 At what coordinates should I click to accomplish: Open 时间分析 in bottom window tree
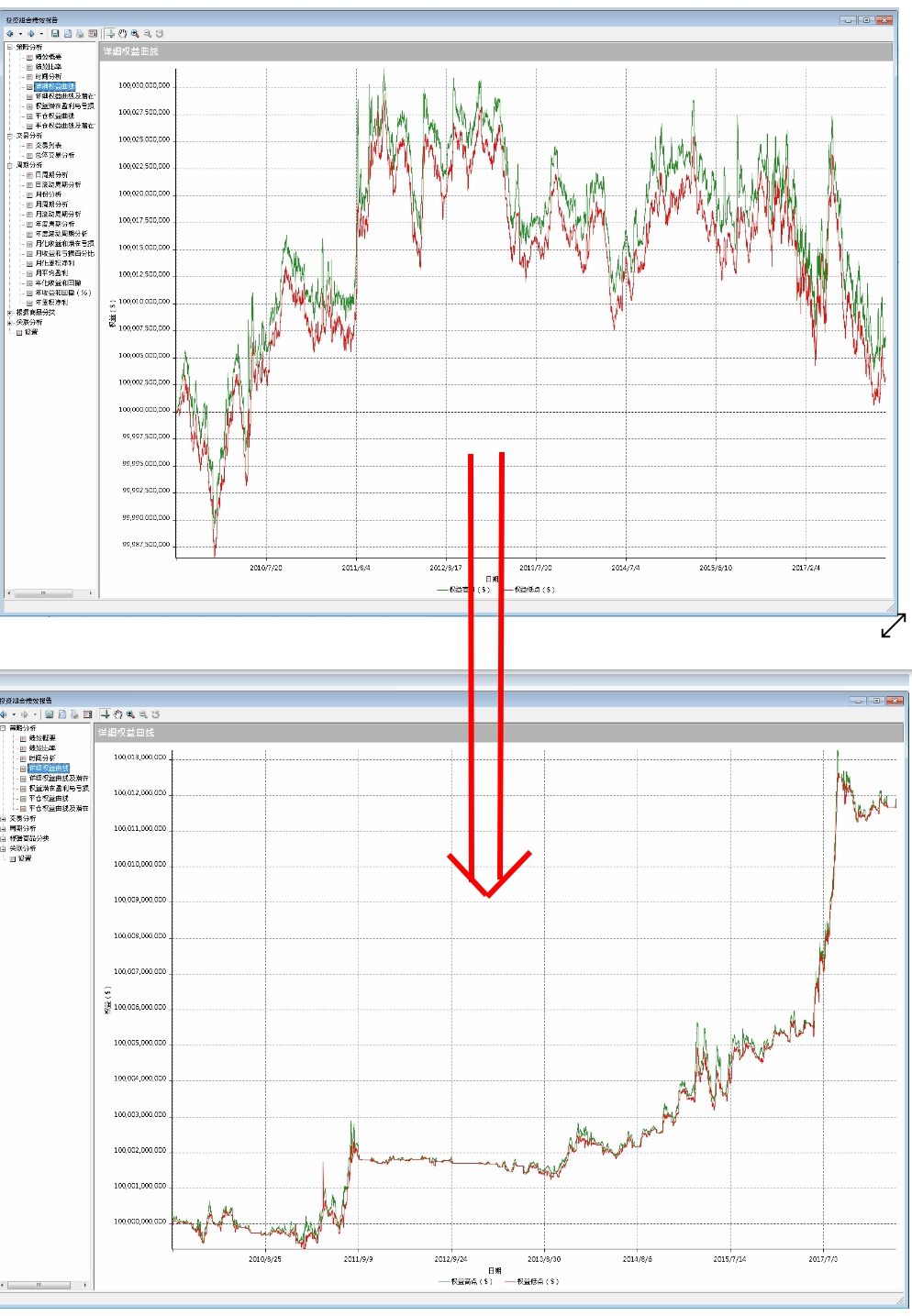click(x=42, y=758)
